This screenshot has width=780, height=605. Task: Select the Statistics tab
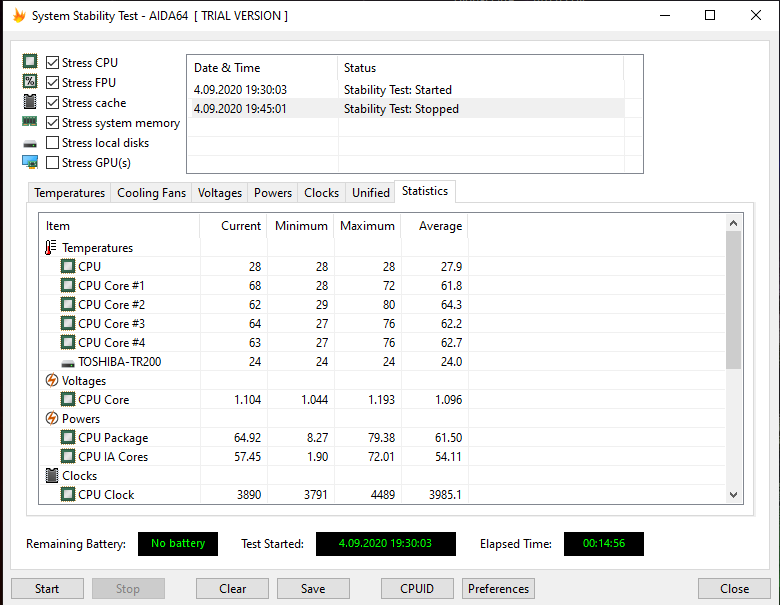pyautogui.click(x=425, y=191)
